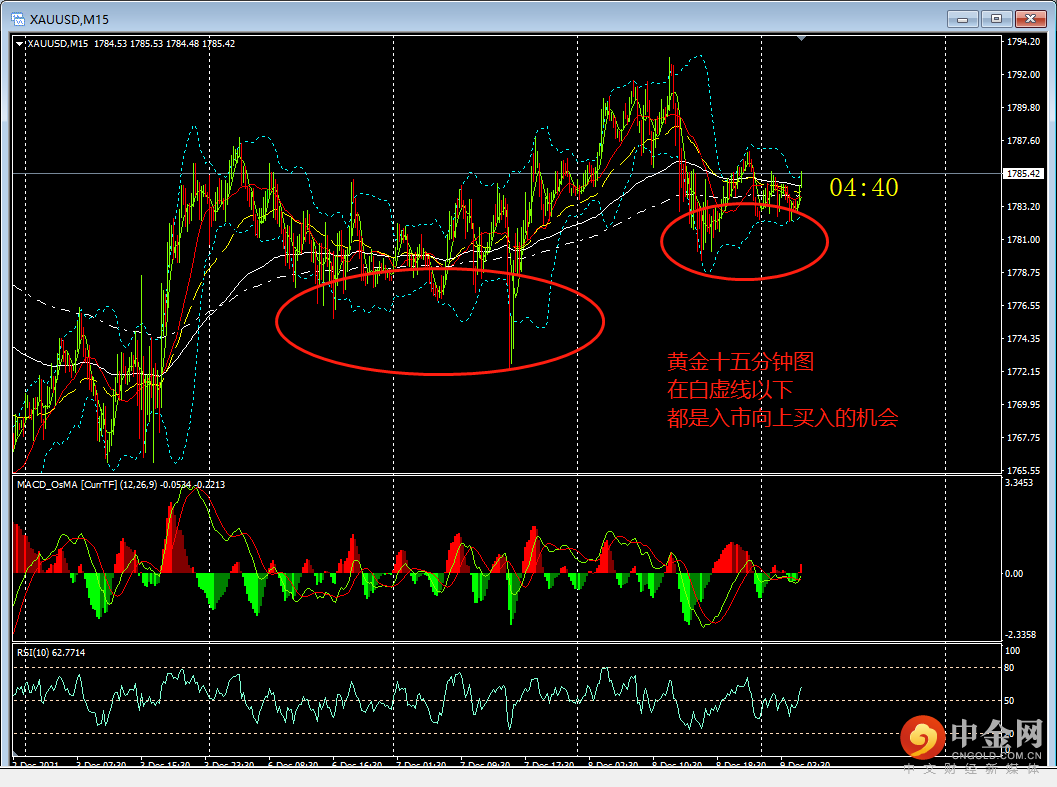Select the red text line 黄金十五分钟图
The image size is (1057, 787).
[740, 362]
